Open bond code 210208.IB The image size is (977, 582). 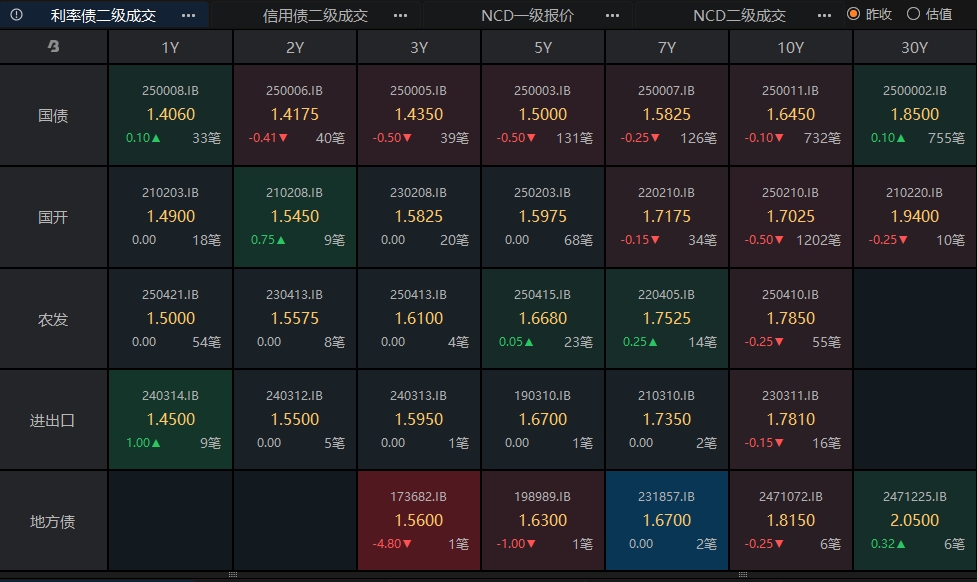(x=294, y=193)
